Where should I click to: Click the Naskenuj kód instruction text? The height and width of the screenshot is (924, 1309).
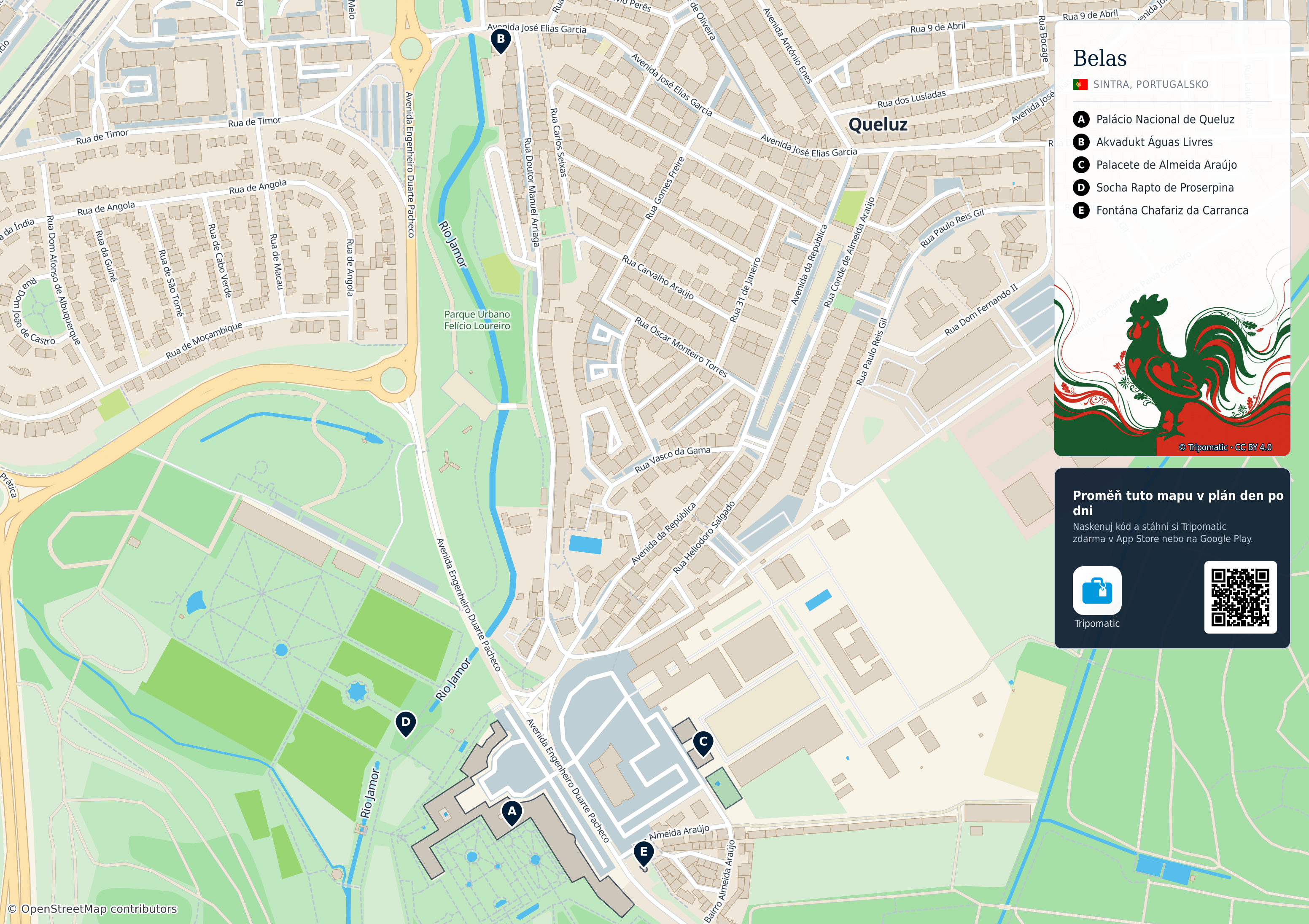(1163, 532)
